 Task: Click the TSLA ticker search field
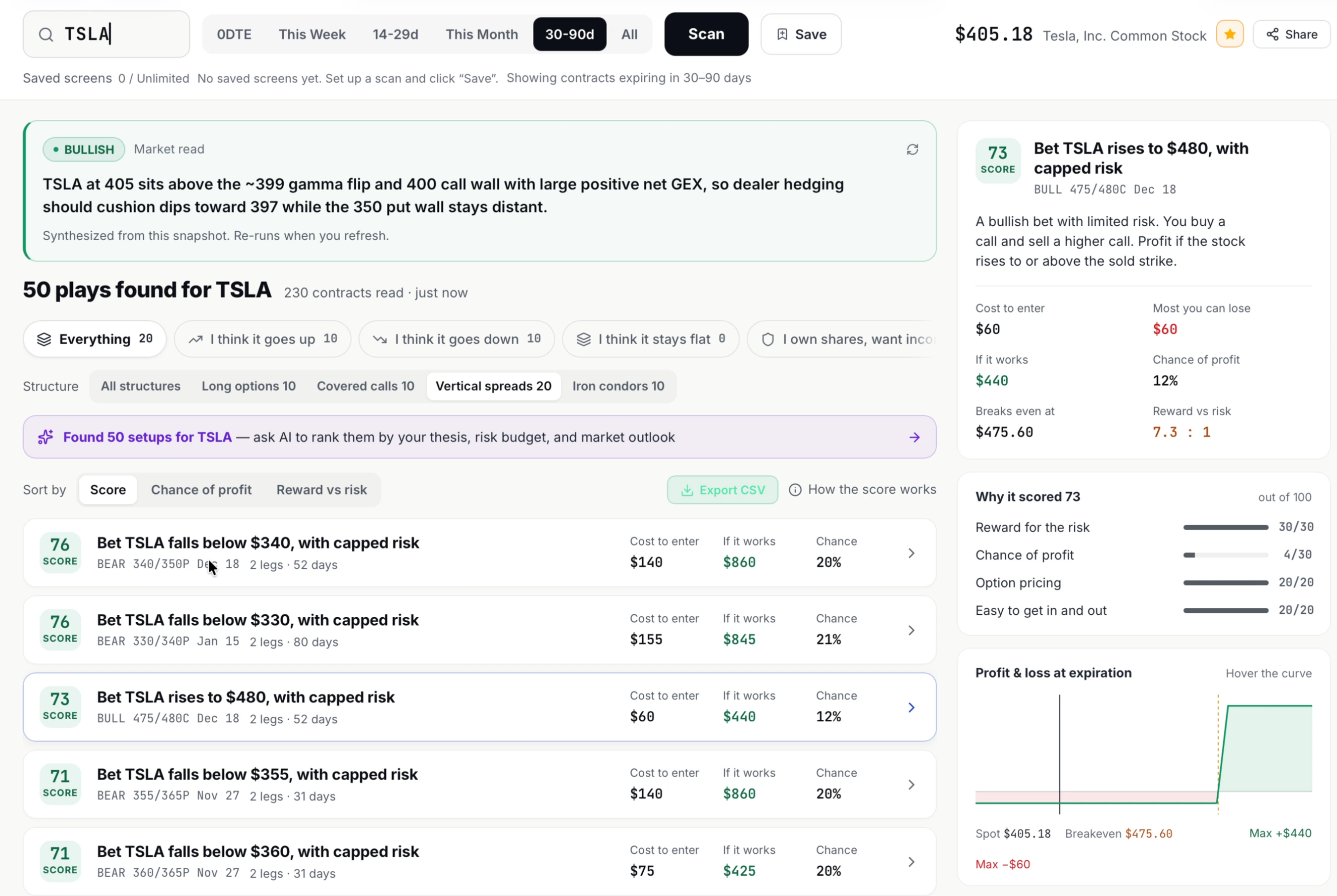[x=106, y=34]
